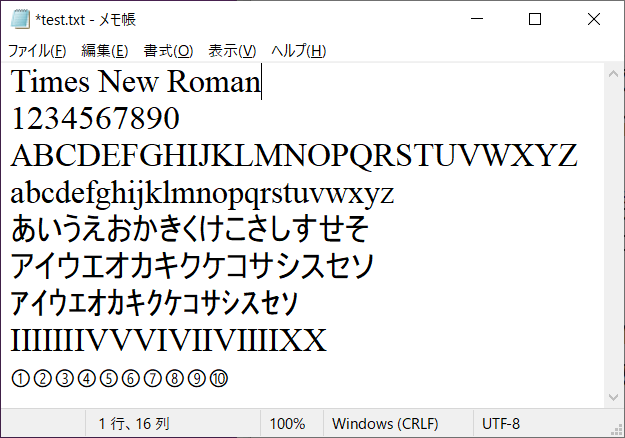Click the lowercase abcdefghijklmnopqrstuvwxyz line

pyautogui.click(x=202, y=194)
